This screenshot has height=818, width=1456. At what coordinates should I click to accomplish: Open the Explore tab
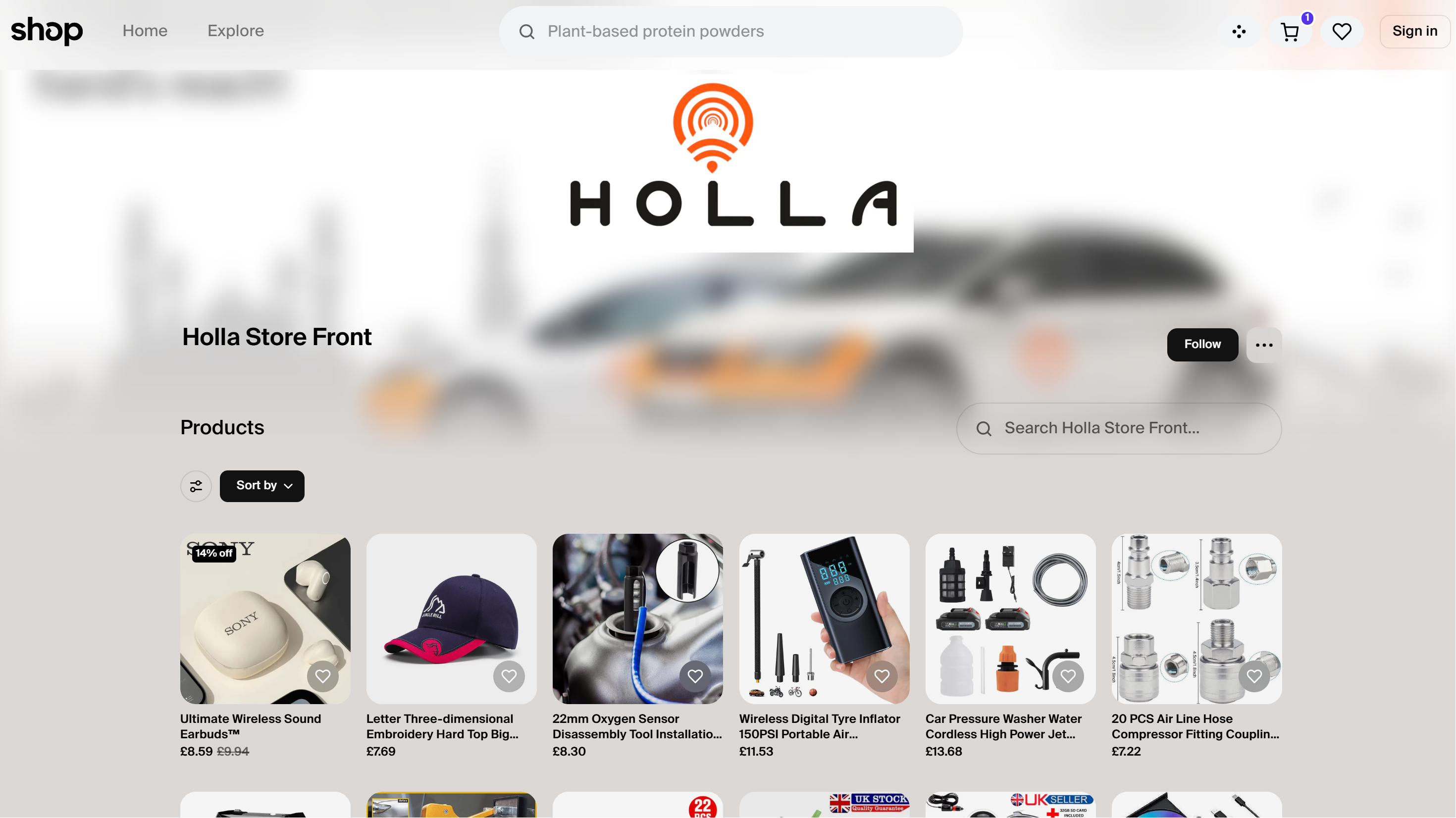click(236, 31)
